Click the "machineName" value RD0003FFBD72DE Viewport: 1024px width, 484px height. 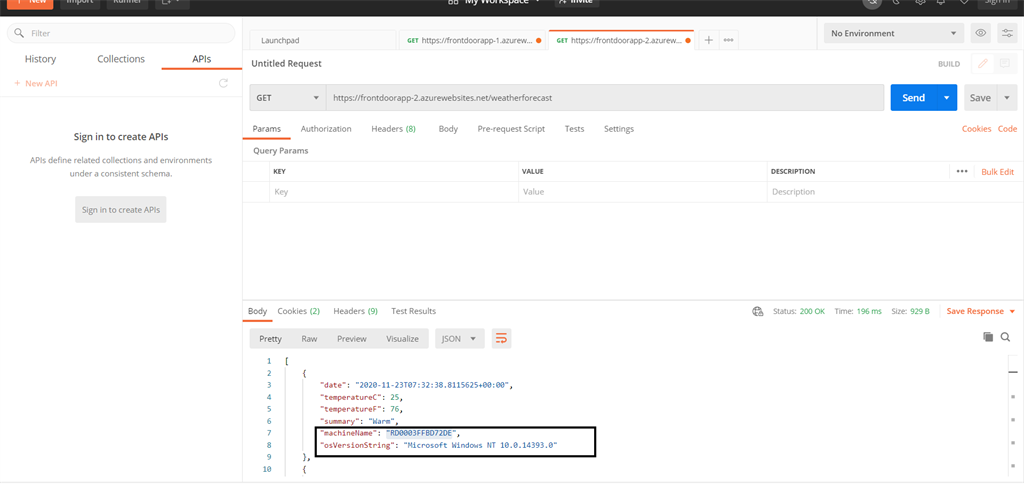(423, 433)
